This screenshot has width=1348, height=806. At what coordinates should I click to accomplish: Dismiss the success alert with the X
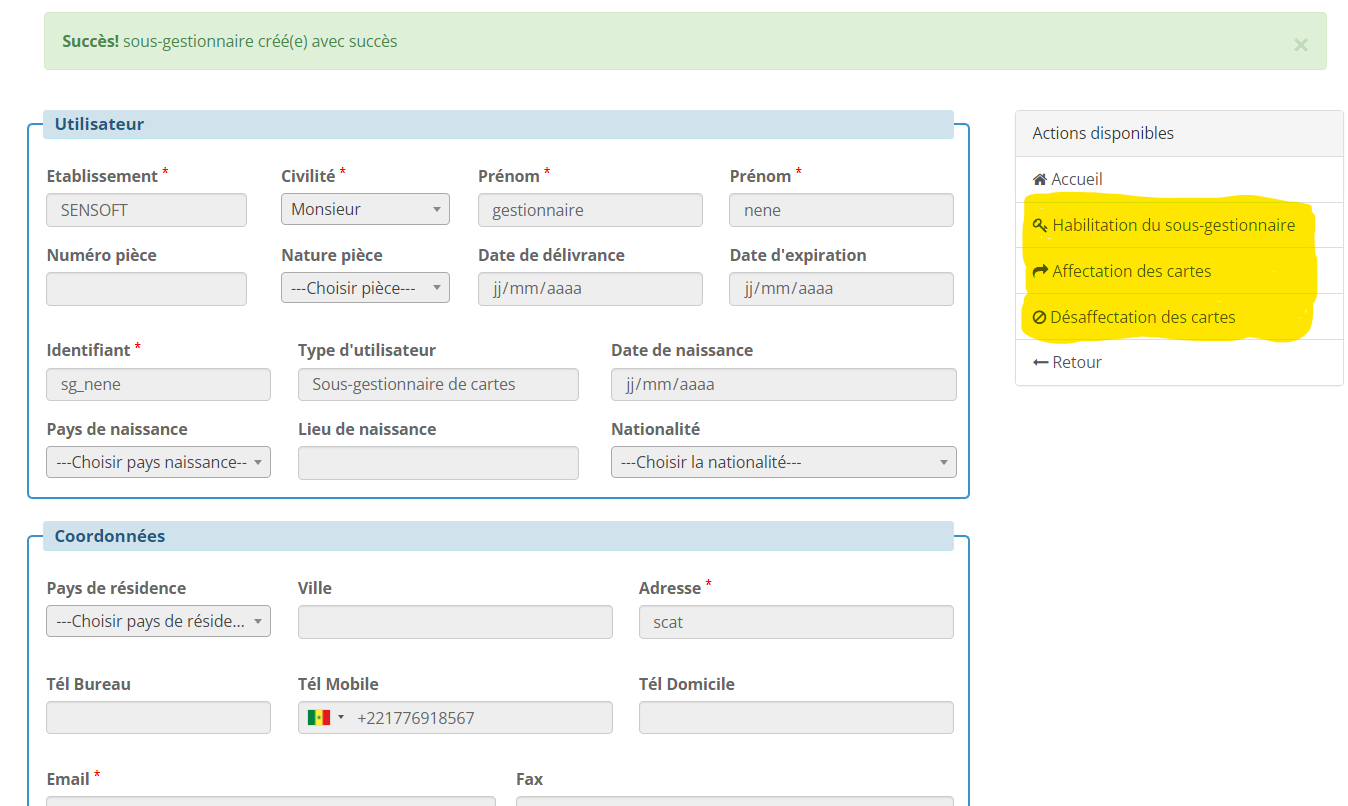coord(1300,44)
